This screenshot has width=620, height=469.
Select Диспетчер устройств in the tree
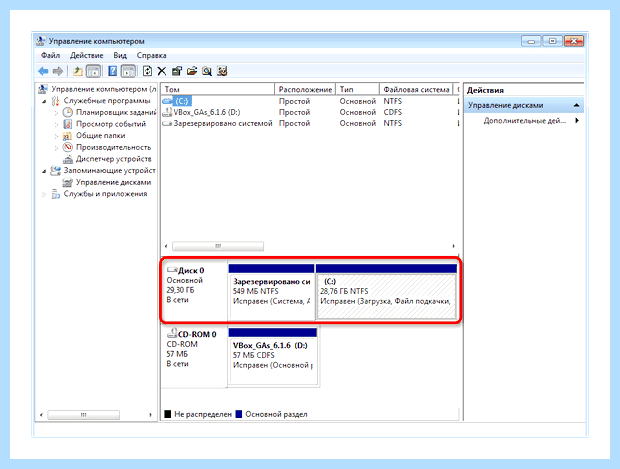click(113, 159)
